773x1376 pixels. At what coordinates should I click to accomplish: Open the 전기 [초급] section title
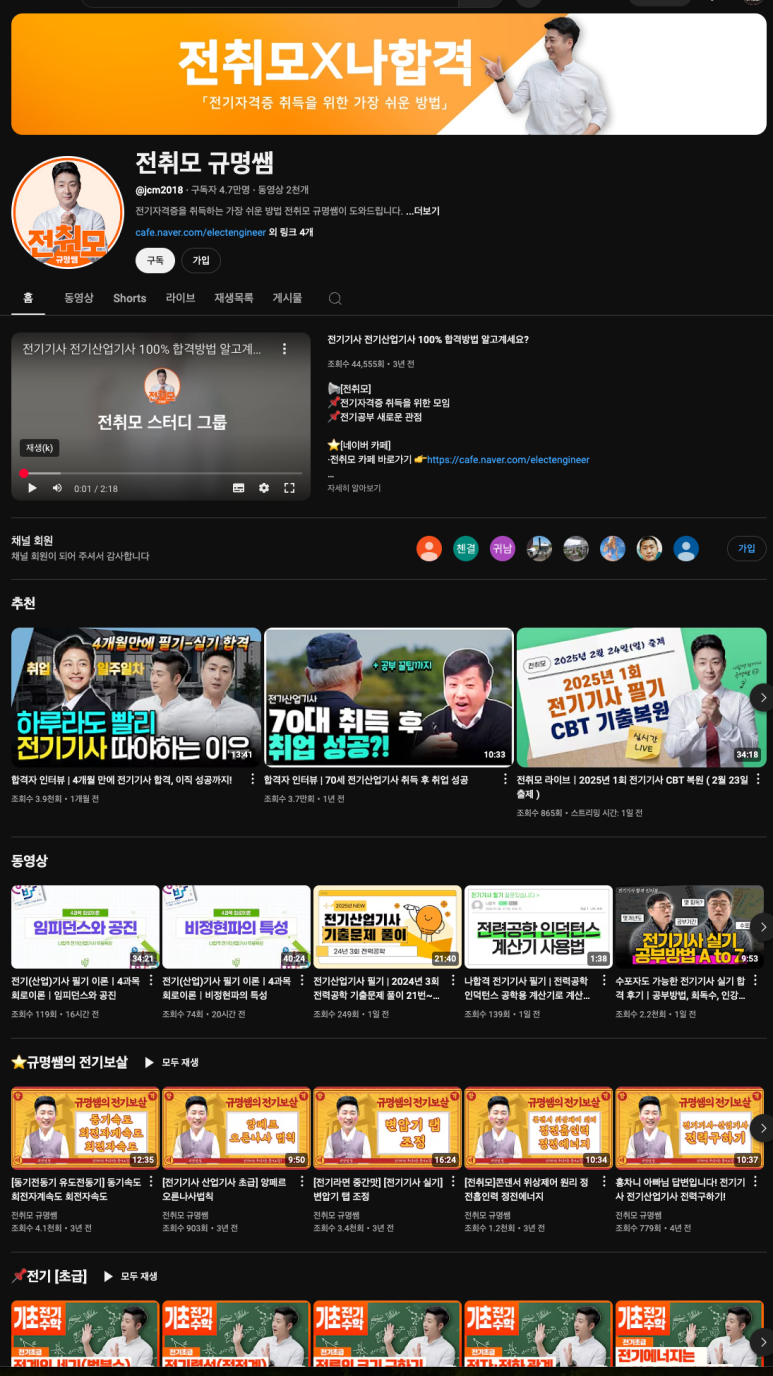(49, 1276)
